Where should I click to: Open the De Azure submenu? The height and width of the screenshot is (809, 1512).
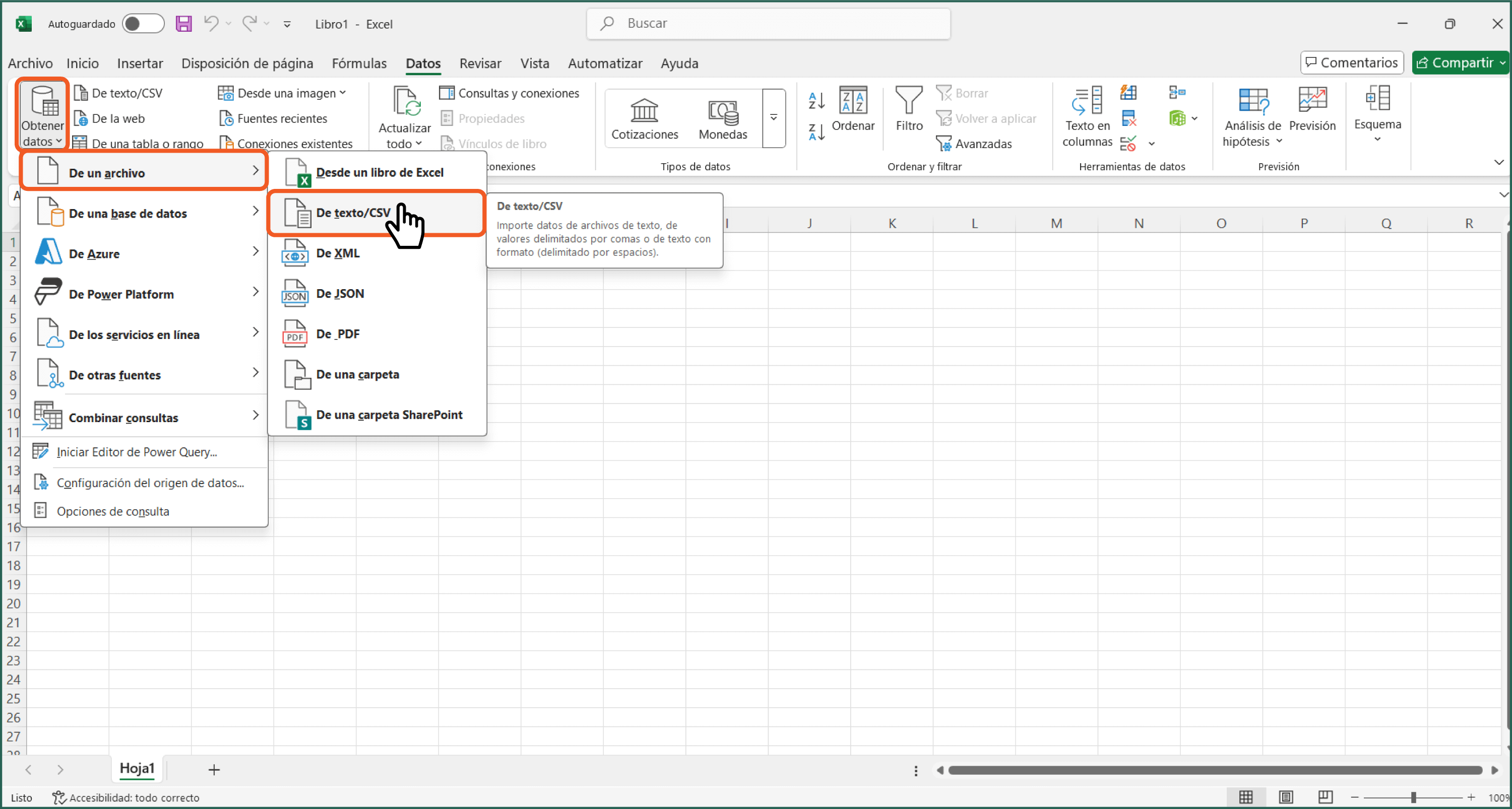[144, 253]
